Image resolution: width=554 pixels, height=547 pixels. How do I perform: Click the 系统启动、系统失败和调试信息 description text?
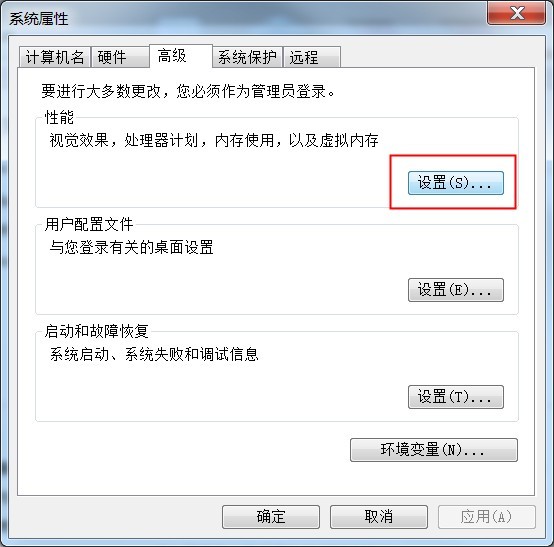[154, 354]
